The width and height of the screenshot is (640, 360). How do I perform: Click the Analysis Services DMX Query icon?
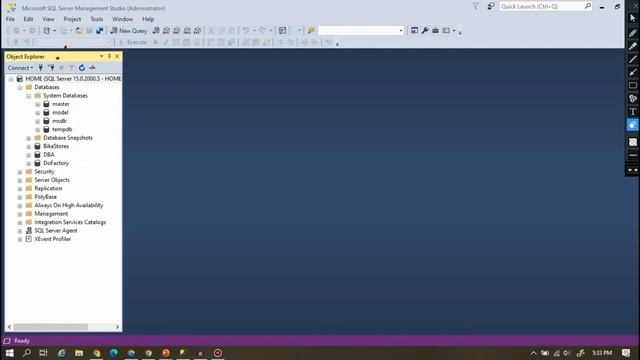point(176,31)
